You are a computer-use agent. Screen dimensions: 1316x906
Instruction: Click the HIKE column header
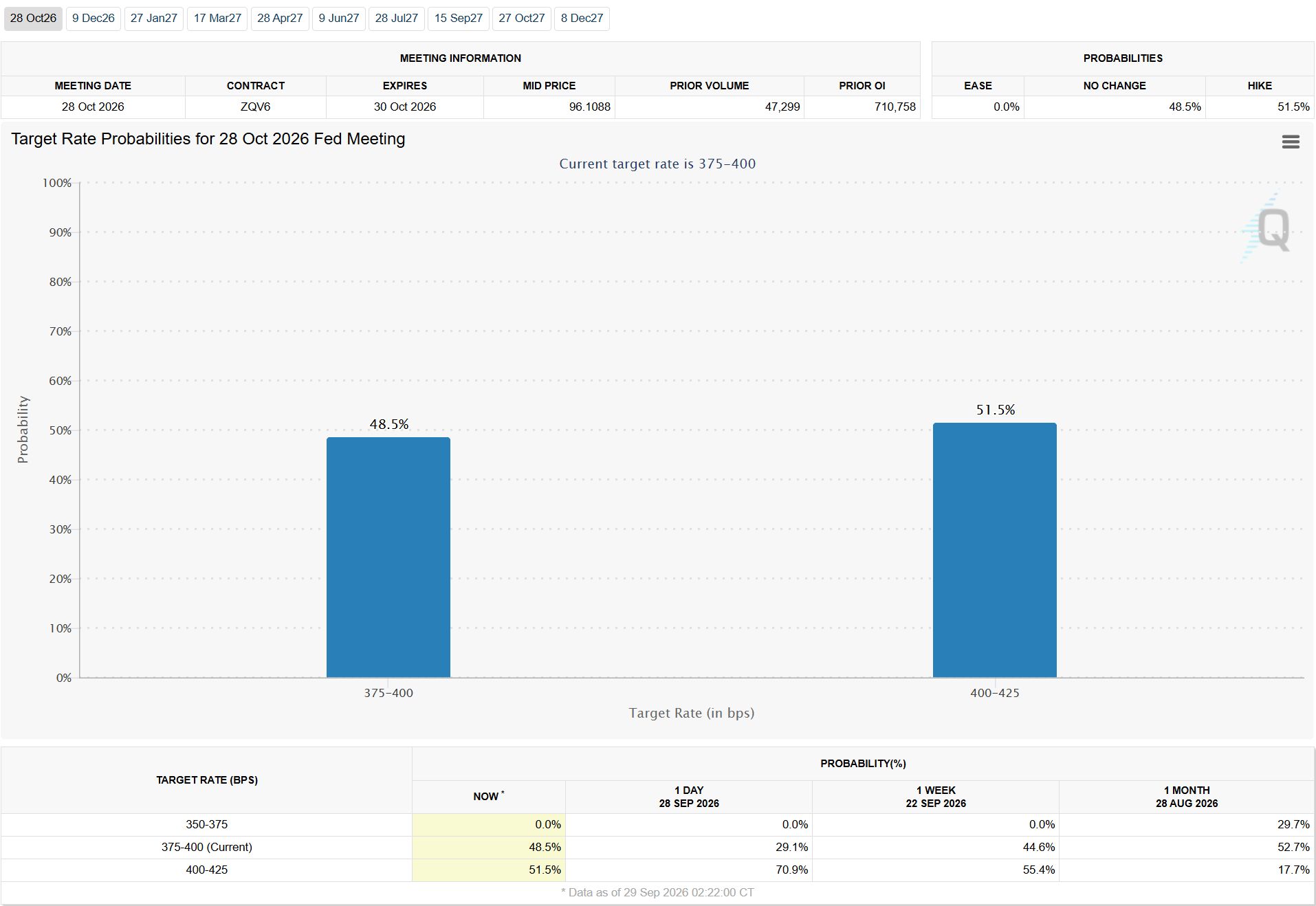coord(1260,86)
